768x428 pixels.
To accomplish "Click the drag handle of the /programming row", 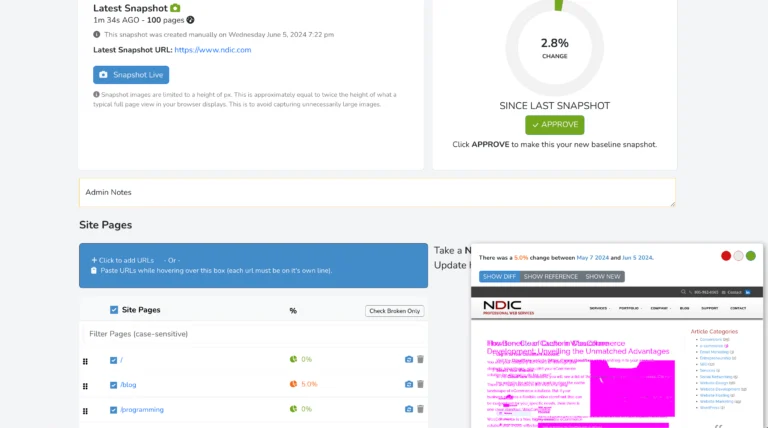I will [85, 411].
